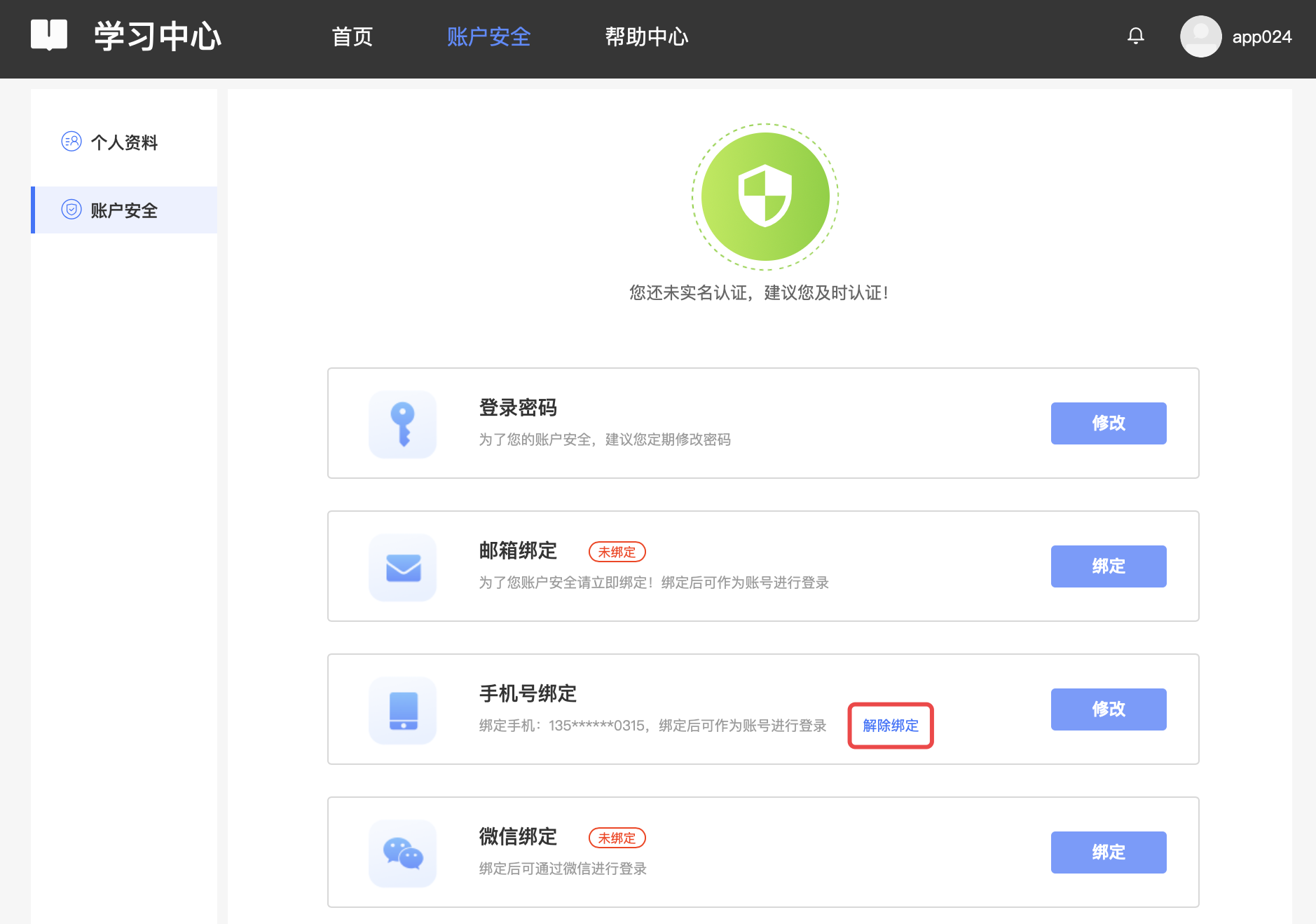Click the 解除绑定 link for phone

pos(890,726)
